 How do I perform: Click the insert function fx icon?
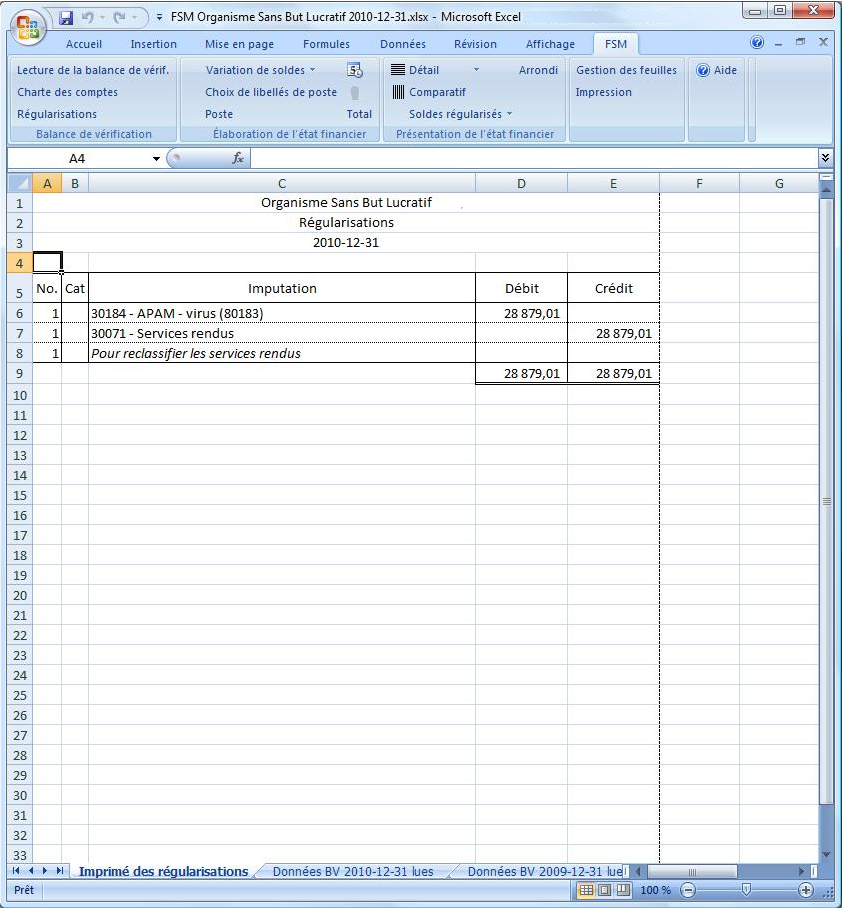[x=238, y=158]
